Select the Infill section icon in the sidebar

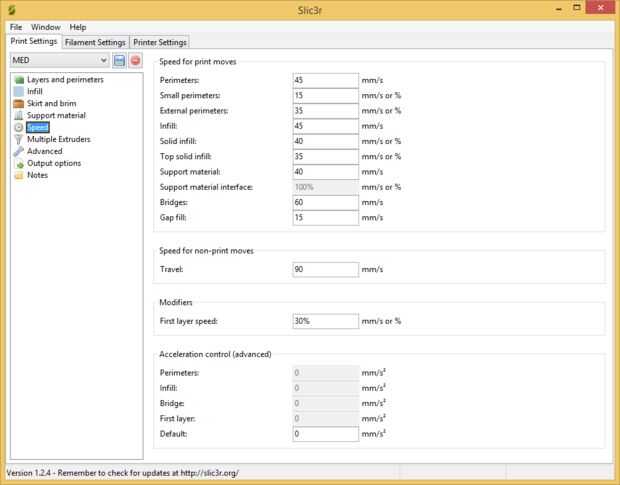point(19,92)
